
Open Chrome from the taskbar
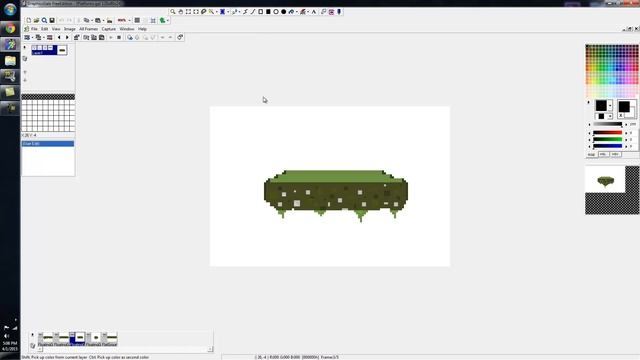click(10, 29)
